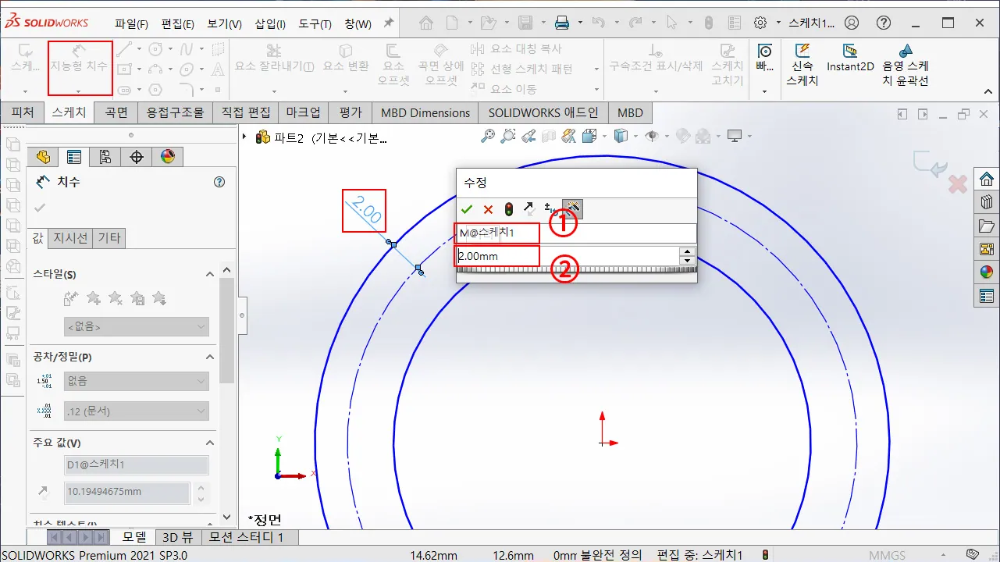Open the DimXpertManager crosshair tab

pos(136,157)
